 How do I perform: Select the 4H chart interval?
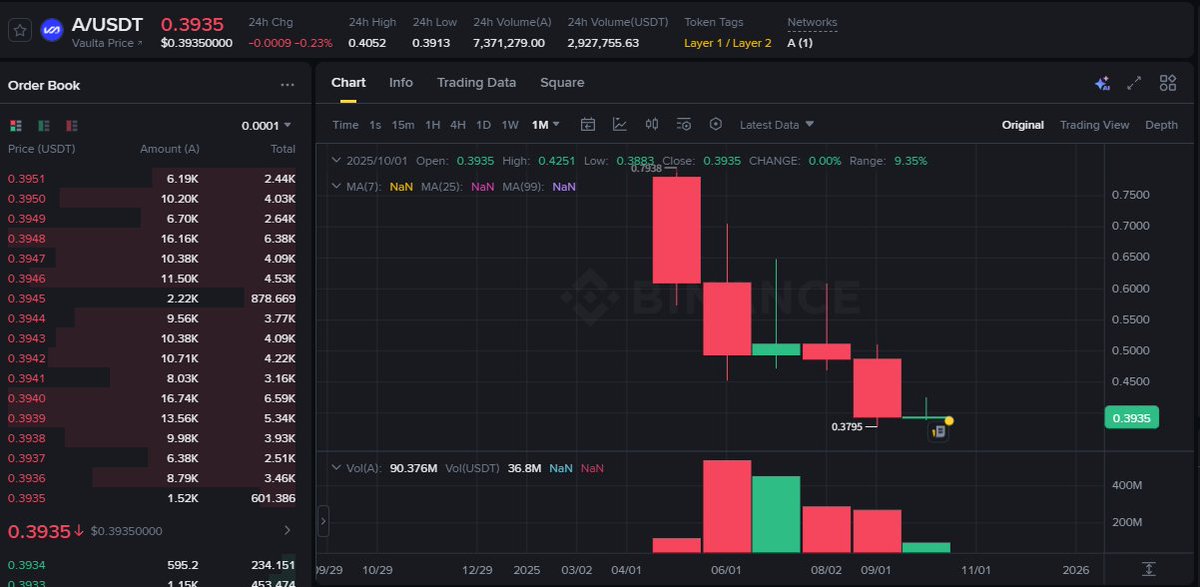(x=458, y=125)
